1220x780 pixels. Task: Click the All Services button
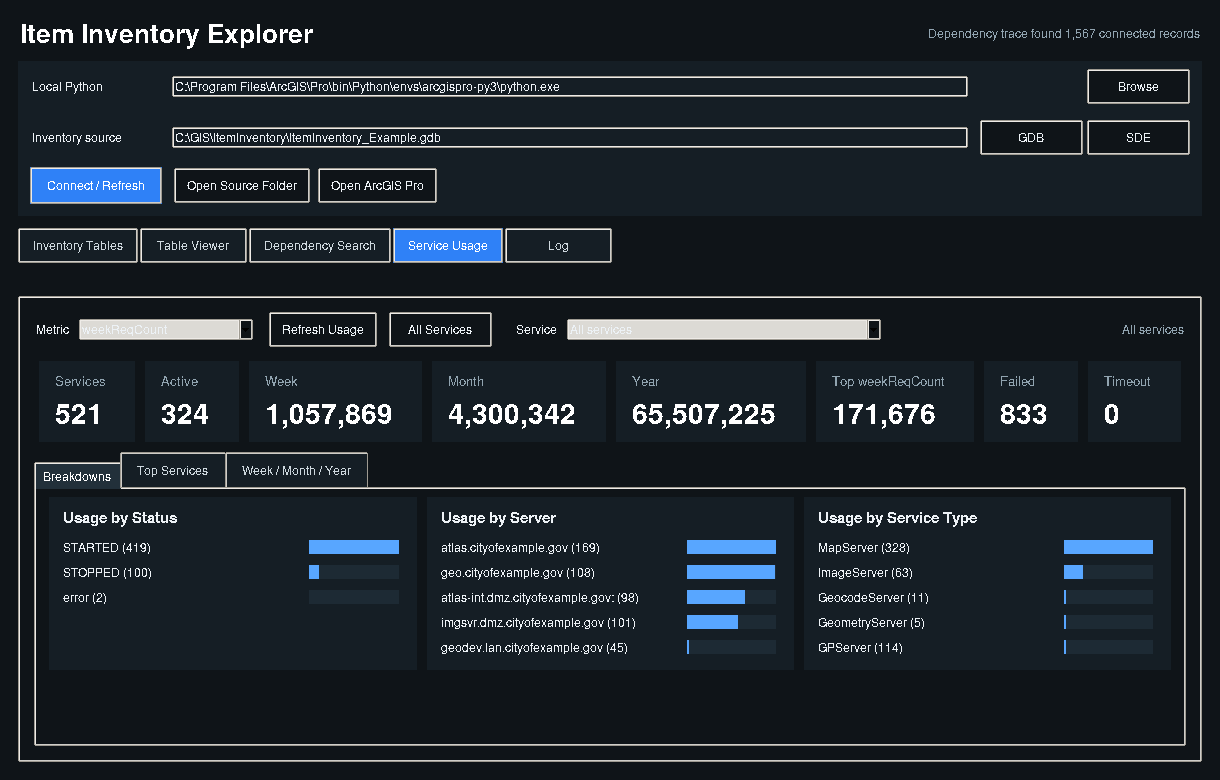click(440, 330)
